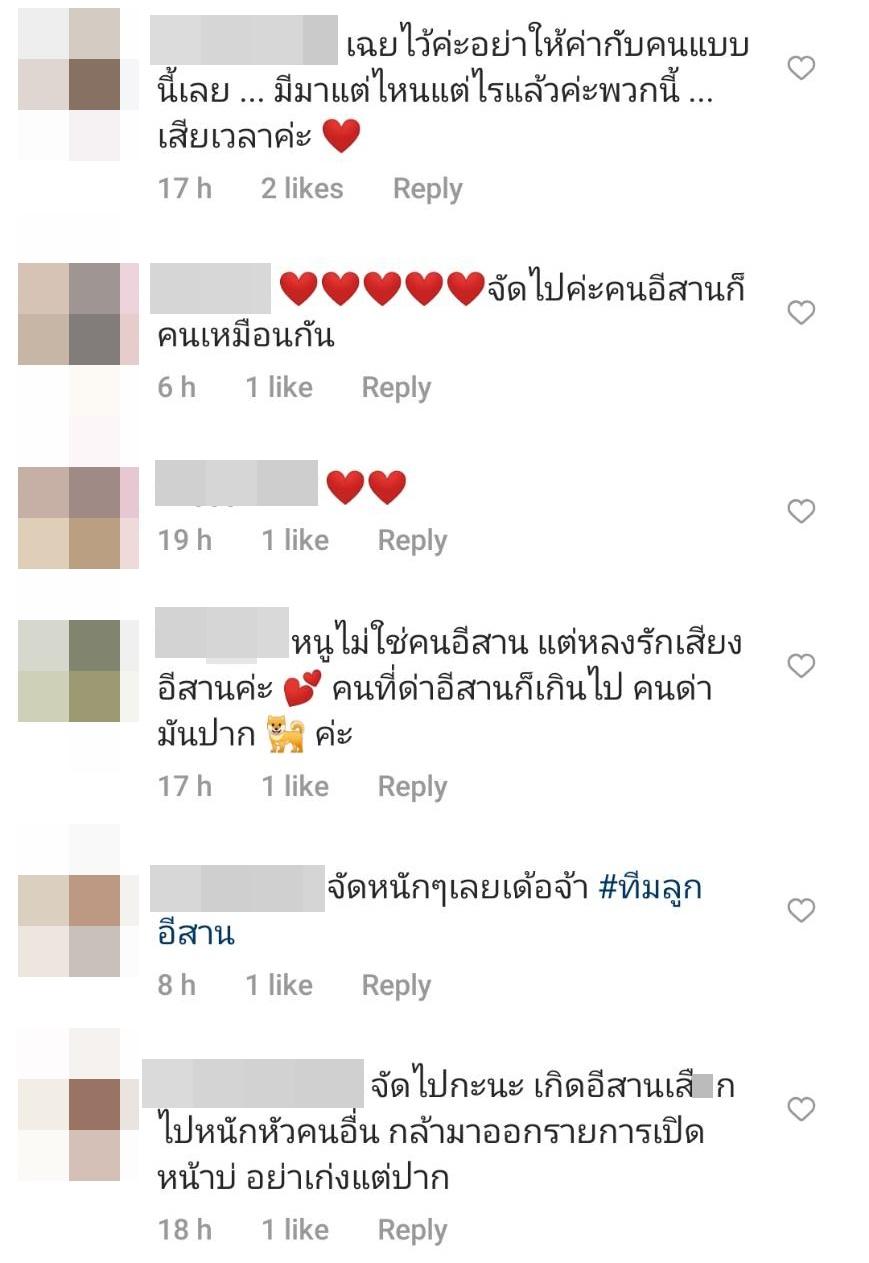Tap the heart on the five red hearts comment
This screenshot has height=1263, width=869.
click(x=801, y=313)
